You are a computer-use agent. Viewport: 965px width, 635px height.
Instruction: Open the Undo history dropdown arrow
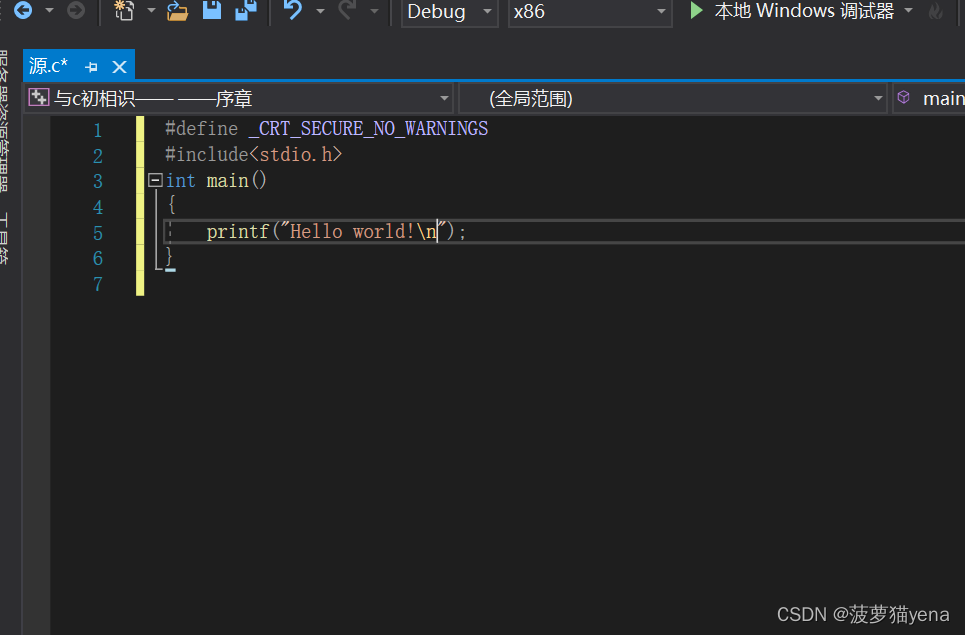[x=320, y=10]
